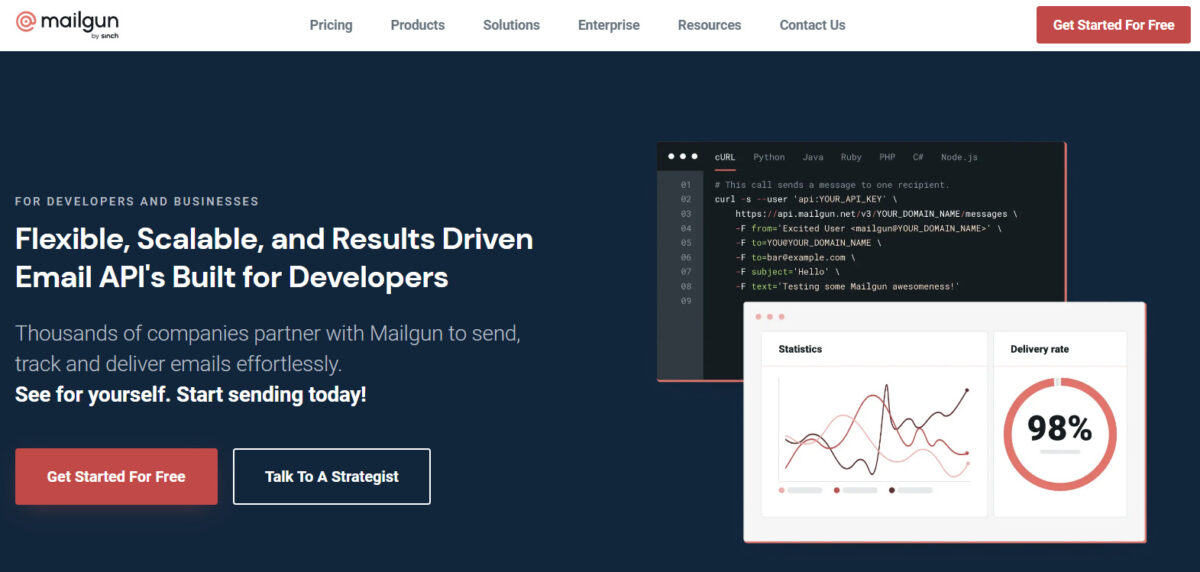Open the Solutions menu
Viewport: 1200px width, 572px height.
[x=511, y=25]
